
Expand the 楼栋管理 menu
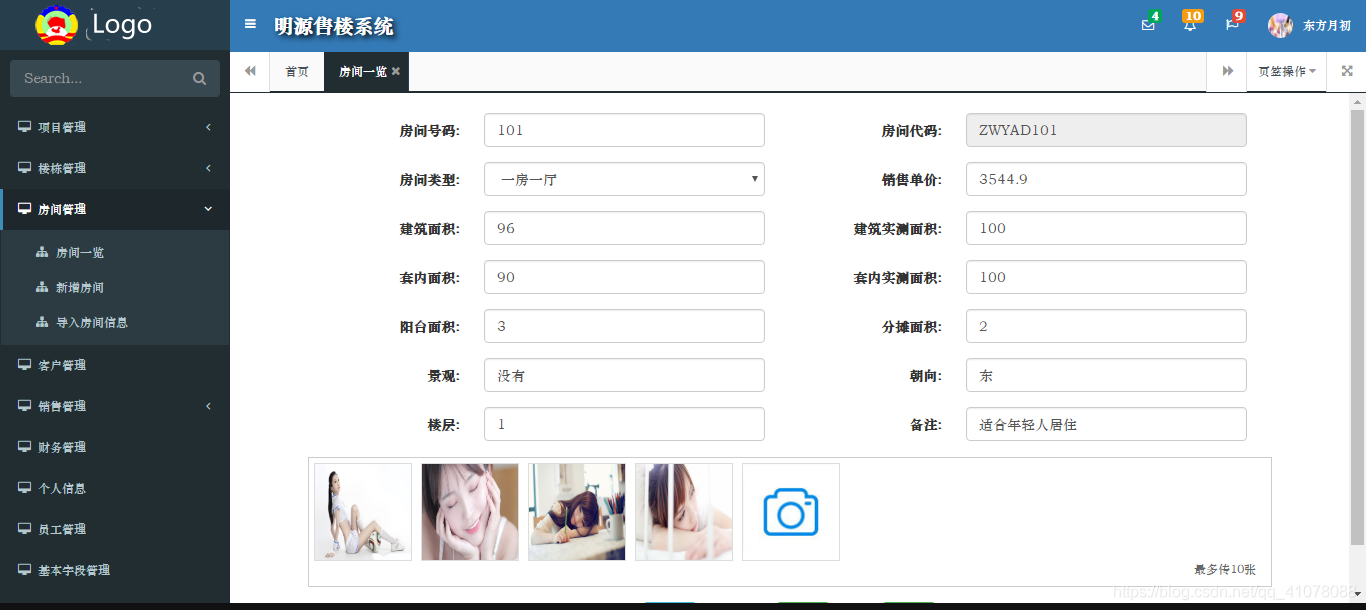(x=115, y=168)
